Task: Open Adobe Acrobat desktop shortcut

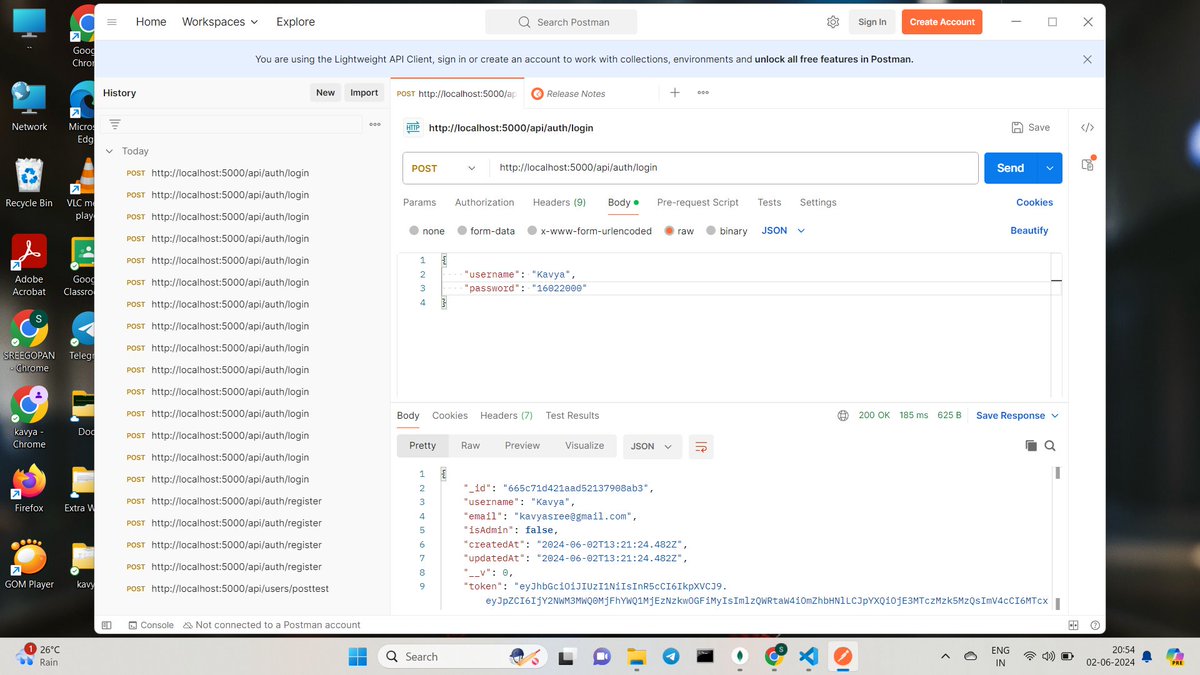Action: 29,265
